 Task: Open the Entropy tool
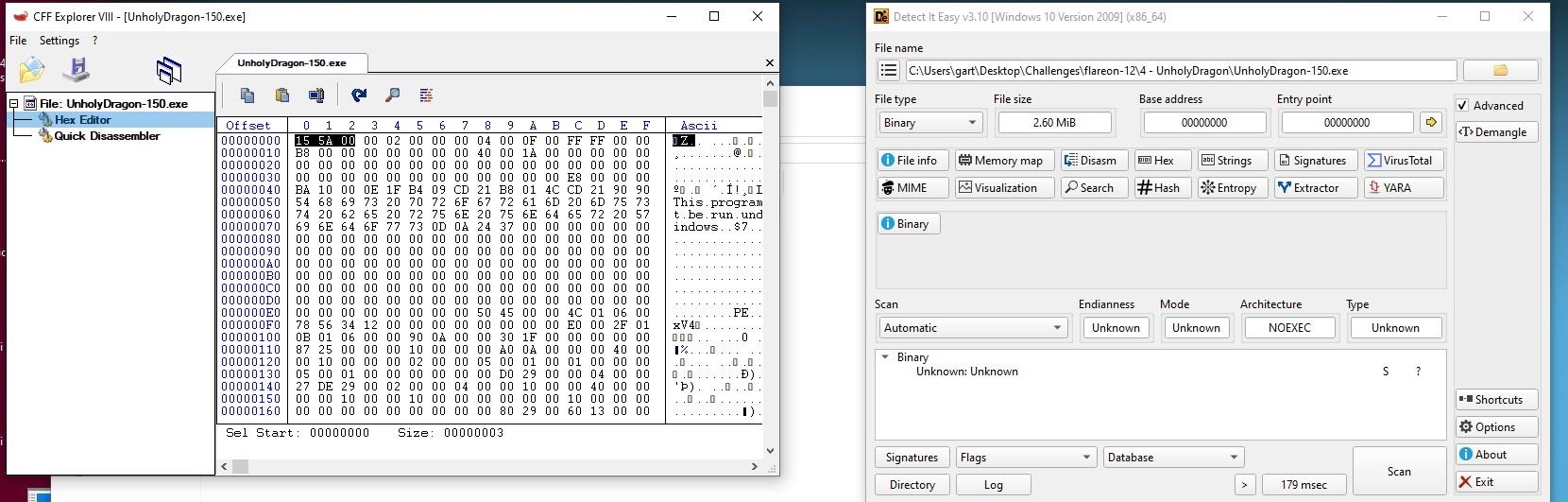1232,187
